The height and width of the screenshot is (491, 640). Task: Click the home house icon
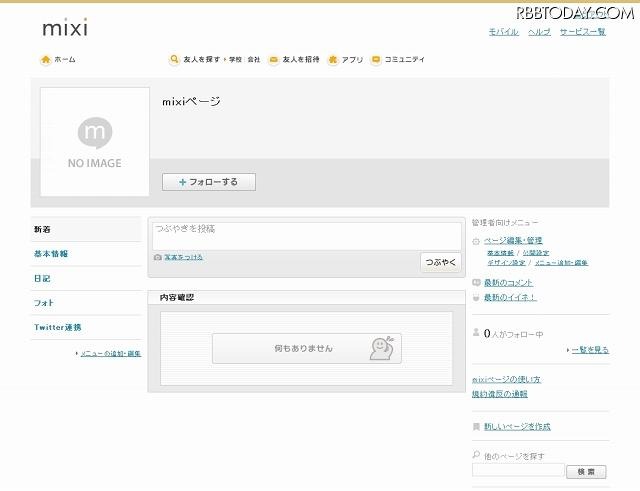click(x=46, y=60)
